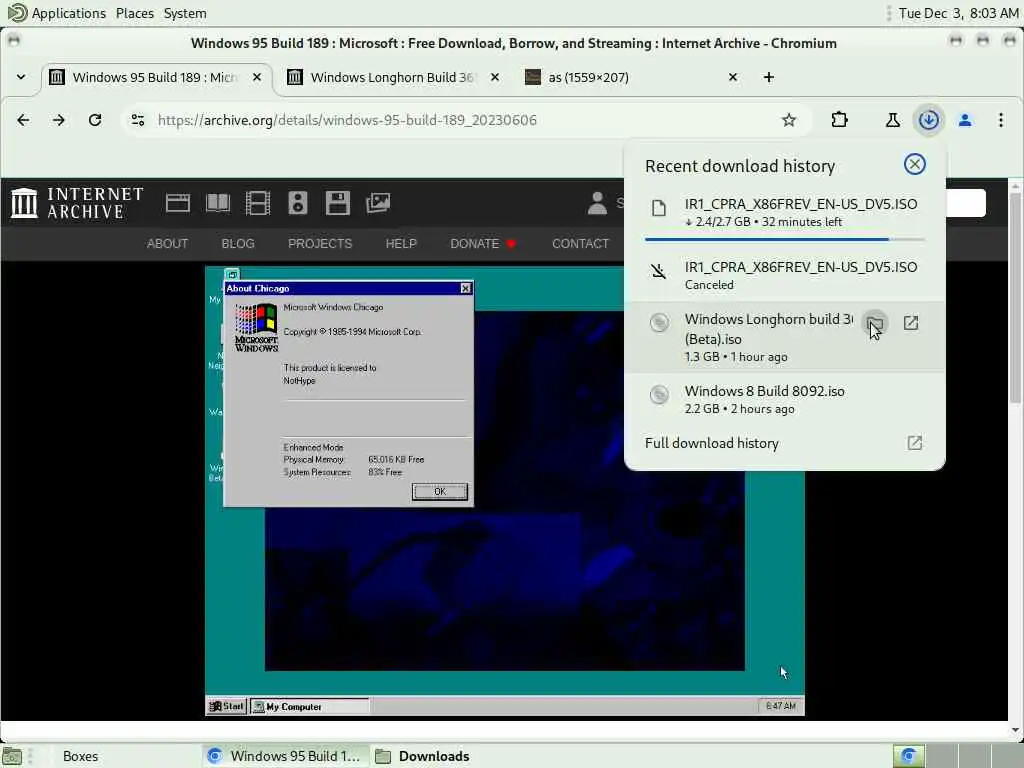This screenshot has width=1024, height=768.
Task: Click the Internet Archive user sign-in icon
Action: point(597,203)
